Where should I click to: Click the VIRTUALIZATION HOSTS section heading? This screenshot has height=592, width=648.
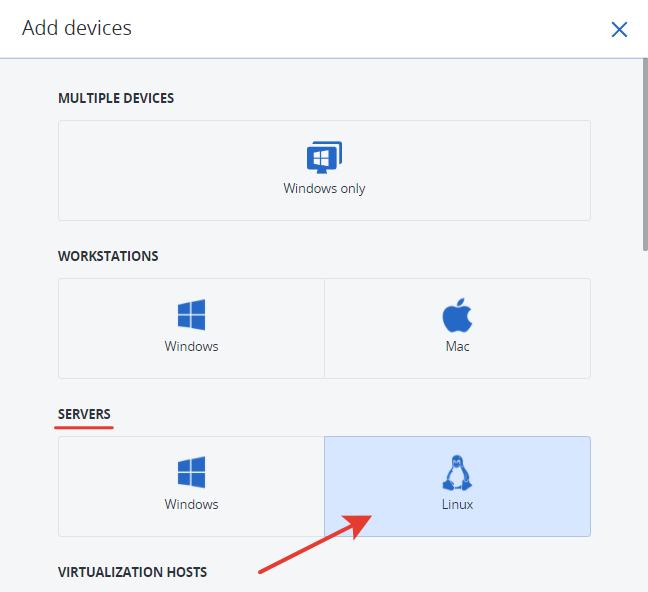point(132,572)
